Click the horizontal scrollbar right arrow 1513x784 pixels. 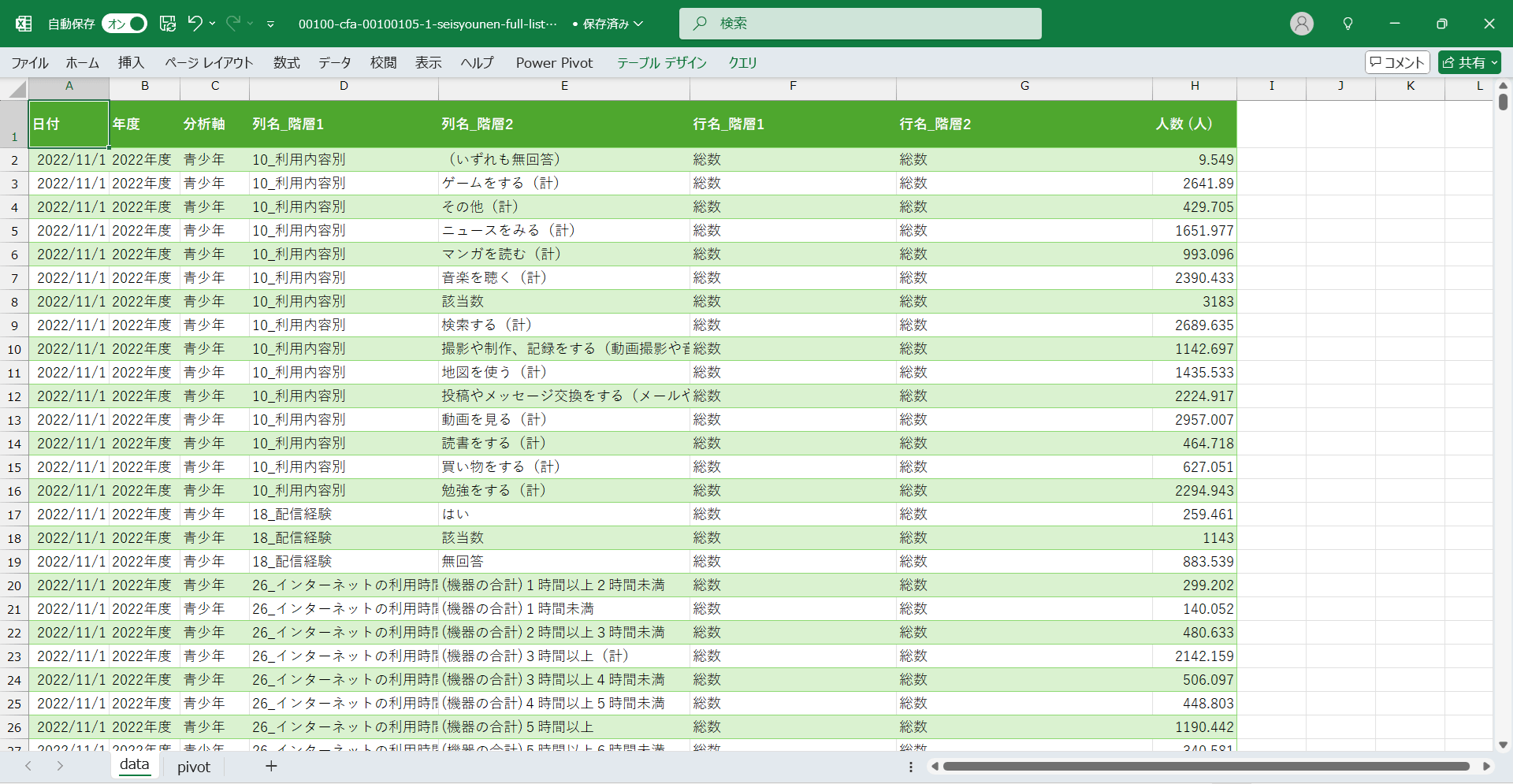(x=1486, y=766)
